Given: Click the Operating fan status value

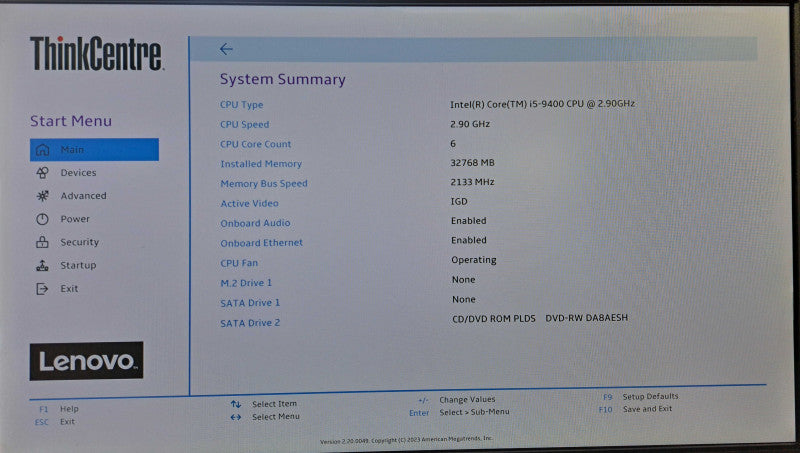Looking at the screenshot, I should click(473, 260).
